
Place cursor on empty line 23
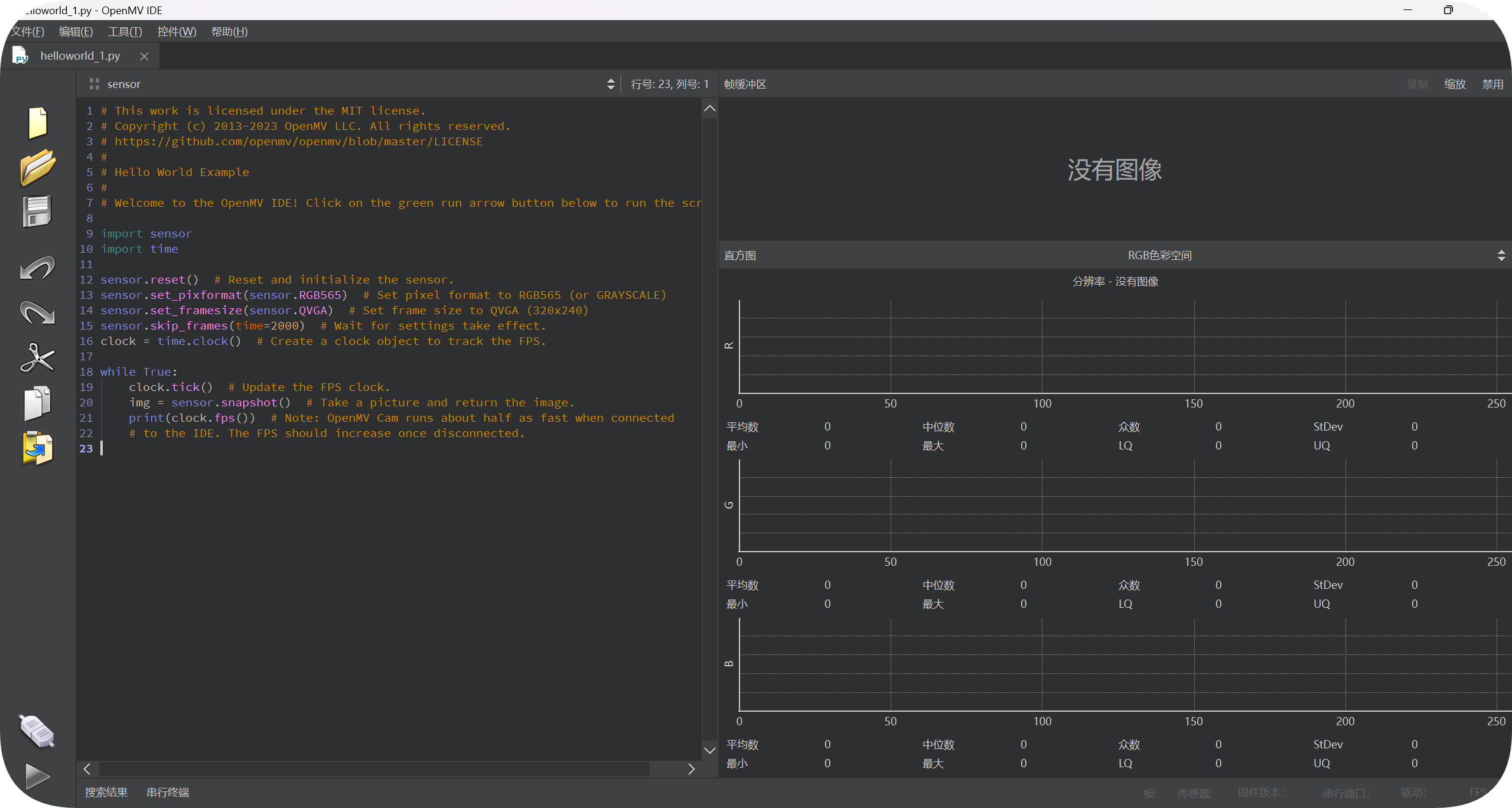(x=390, y=448)
